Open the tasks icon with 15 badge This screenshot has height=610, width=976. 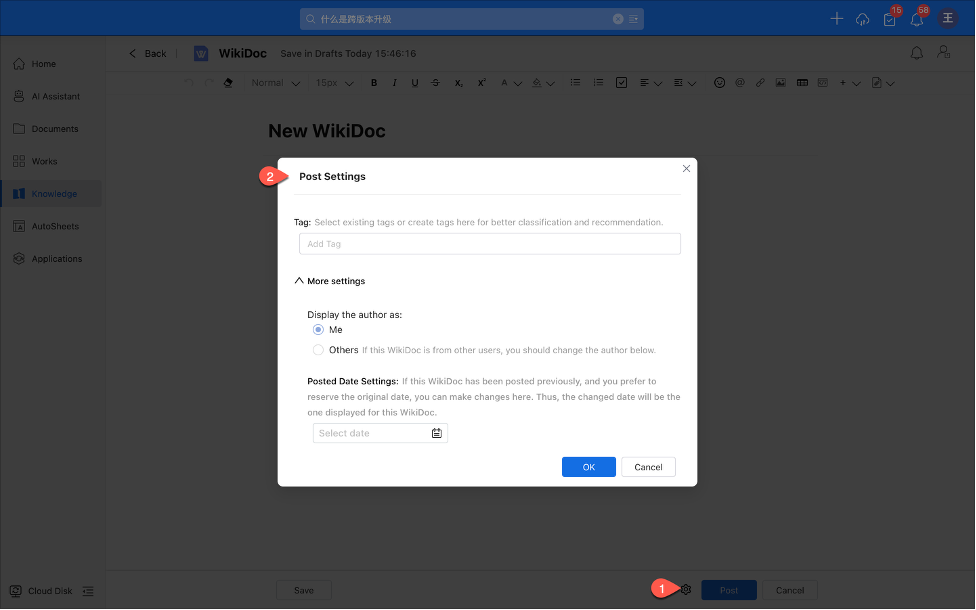coord(889,19)
